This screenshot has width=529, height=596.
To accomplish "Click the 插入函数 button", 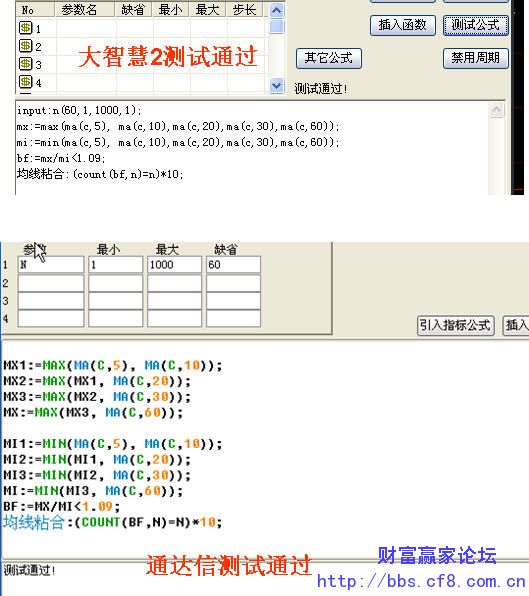I will tap(402, 25).
